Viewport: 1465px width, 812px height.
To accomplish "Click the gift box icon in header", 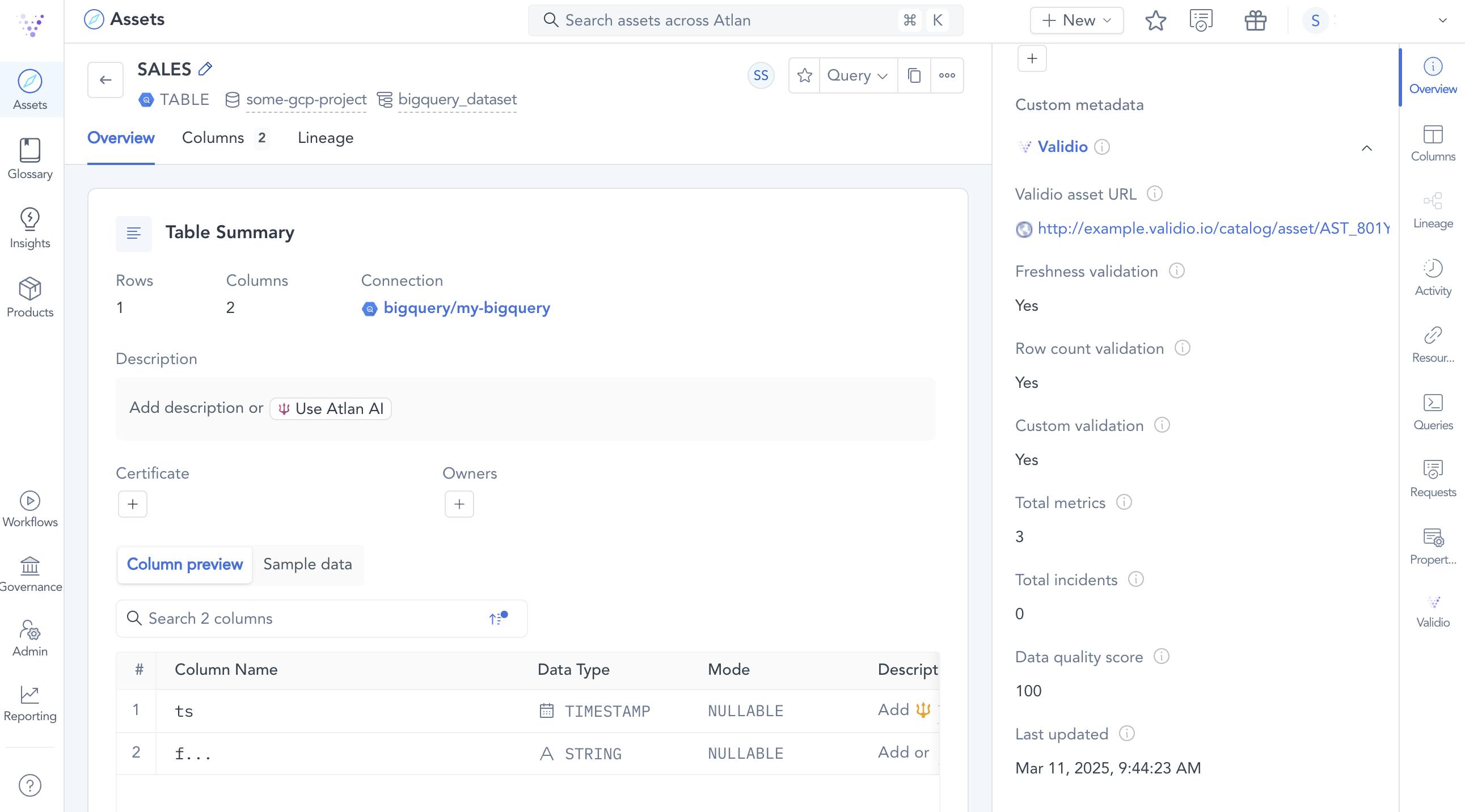I will coord(1255,20).
